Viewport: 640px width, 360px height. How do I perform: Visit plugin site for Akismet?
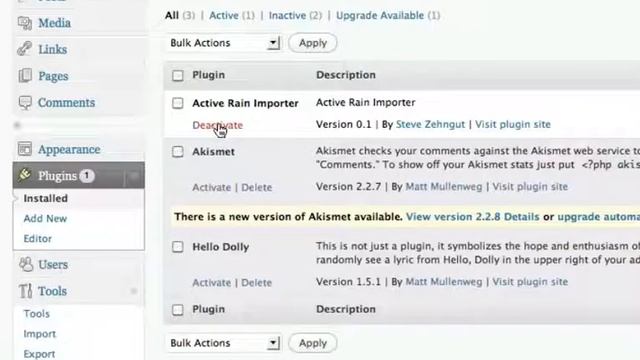coord(530,187)
